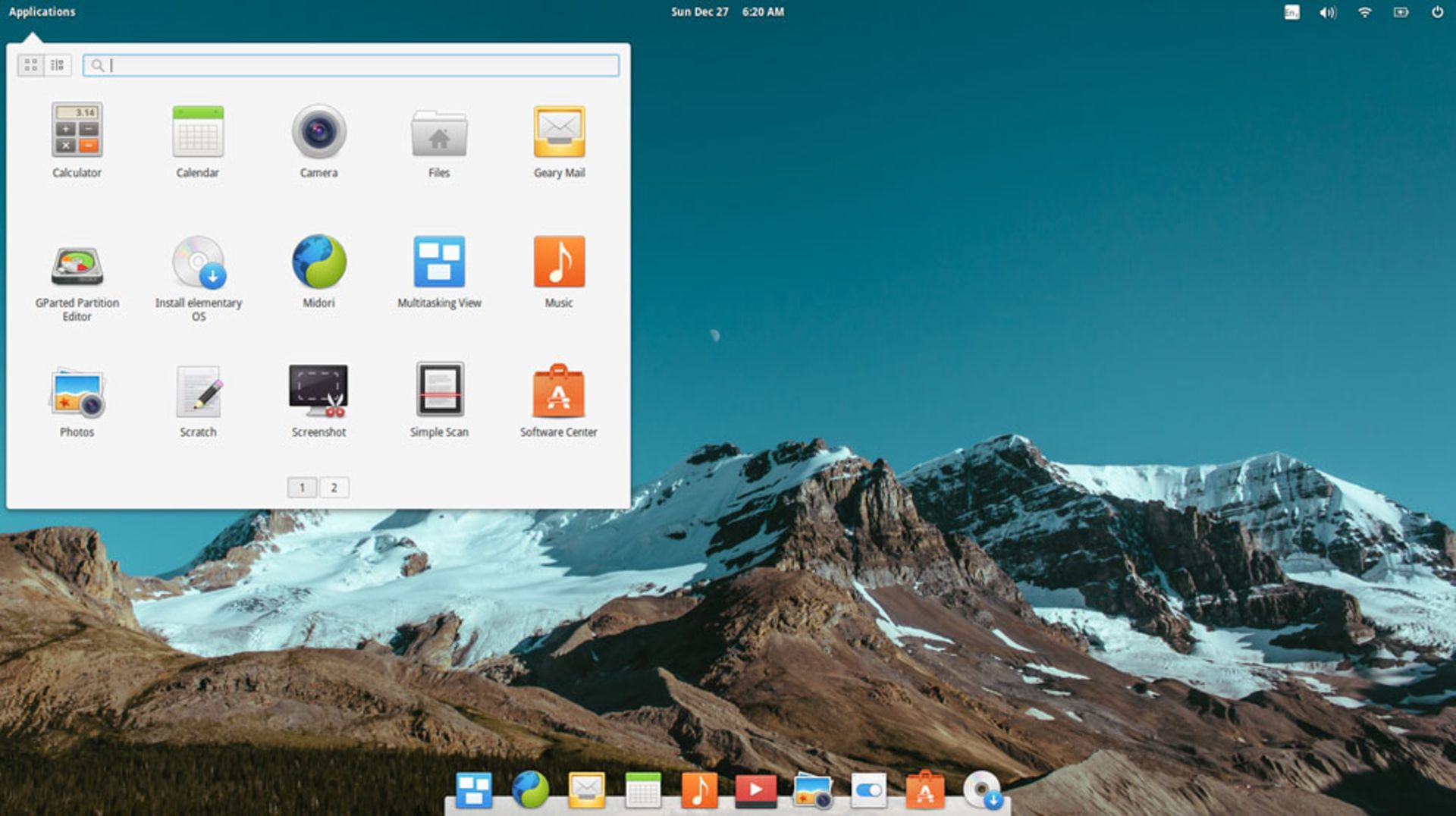Image resolution: width=1456 pixels, height=816 pixels.
Task: Click inside the app search field
Action: click(x=349, y=66)
